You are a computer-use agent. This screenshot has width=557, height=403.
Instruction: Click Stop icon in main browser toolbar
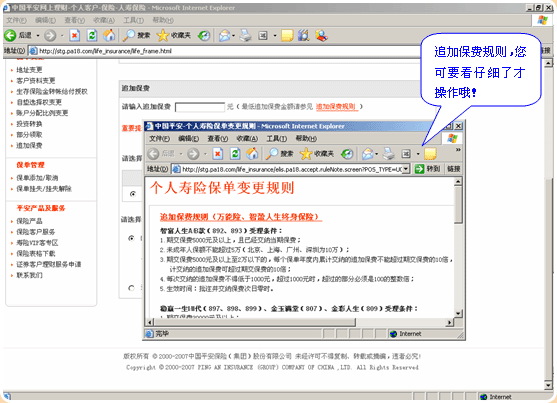[x=75, y=35]
